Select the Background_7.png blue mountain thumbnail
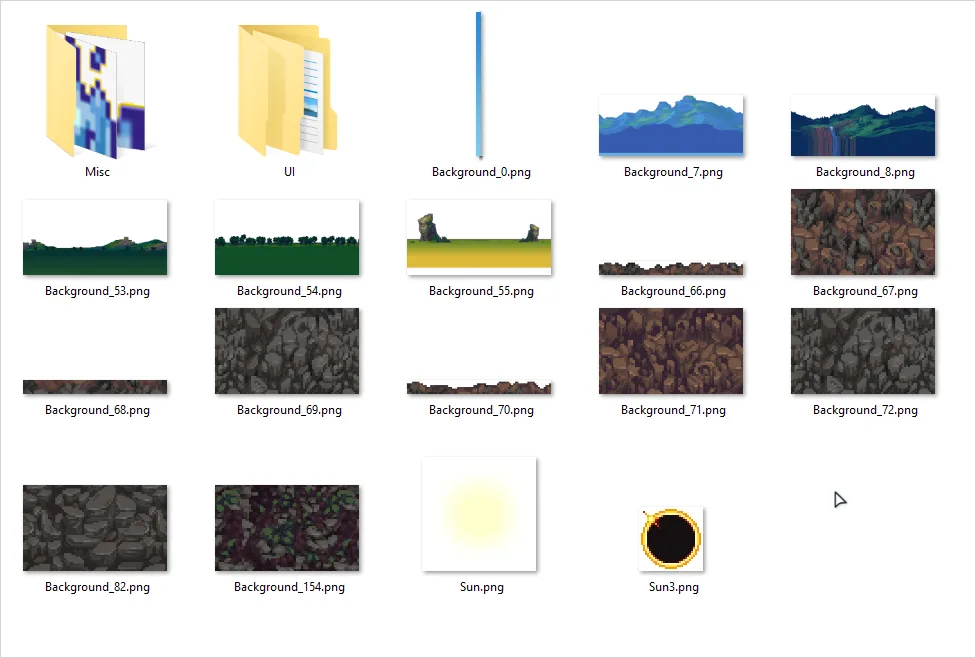This screenshot has width=975, height=658. pyautogui.click(x=671, y=125)
